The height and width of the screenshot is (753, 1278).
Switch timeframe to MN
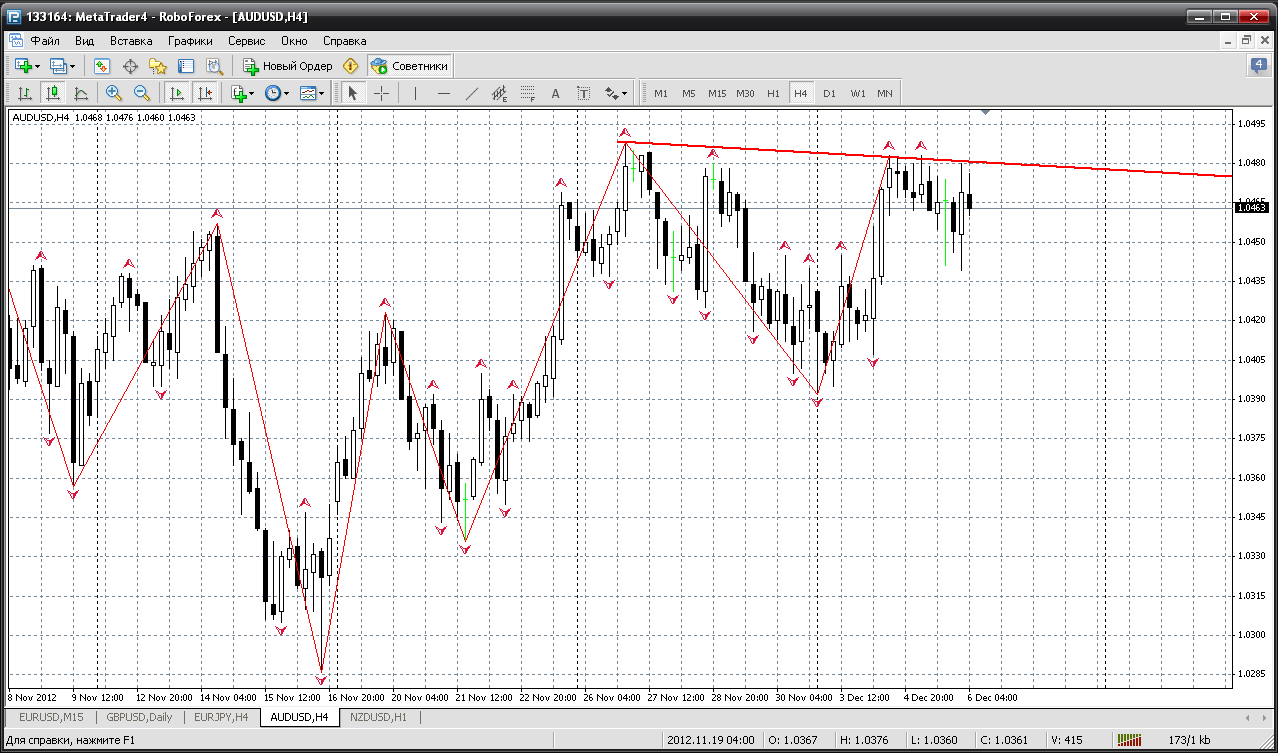[885, 93]
